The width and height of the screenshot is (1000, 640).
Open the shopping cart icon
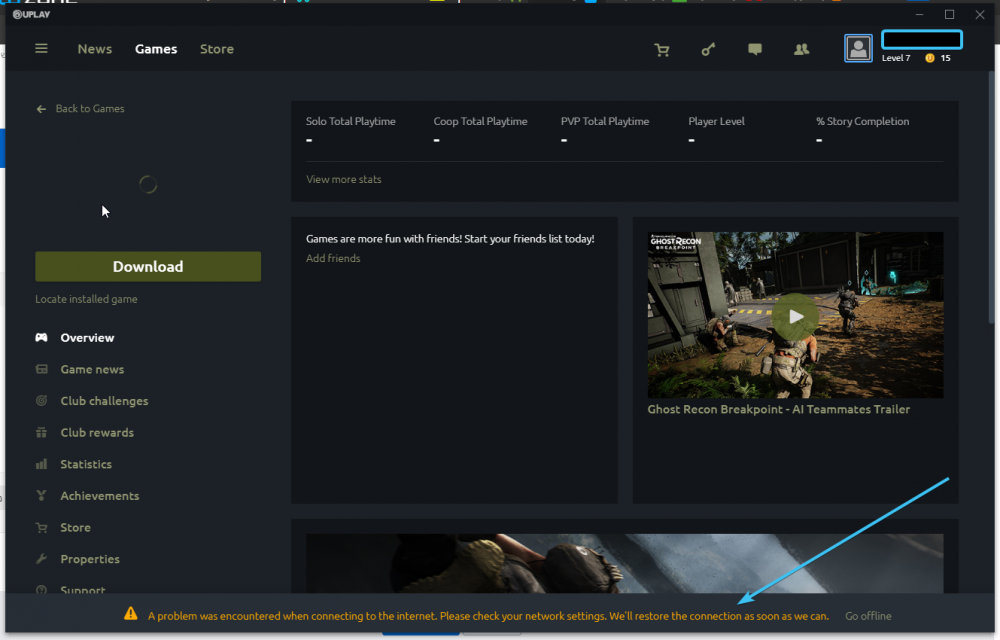click(x=662, y=50)
